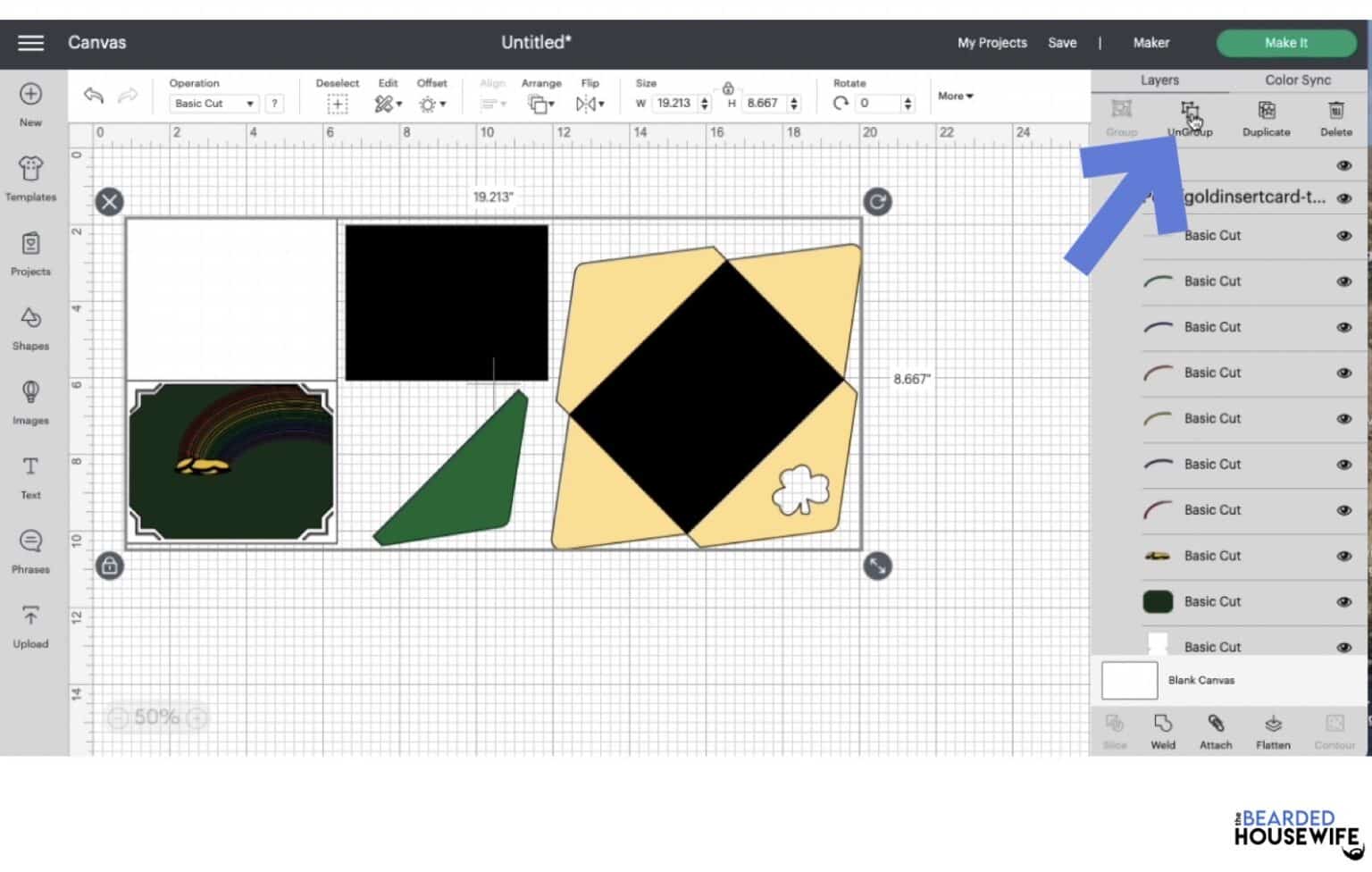Open the Templates panel

[30, 178]
